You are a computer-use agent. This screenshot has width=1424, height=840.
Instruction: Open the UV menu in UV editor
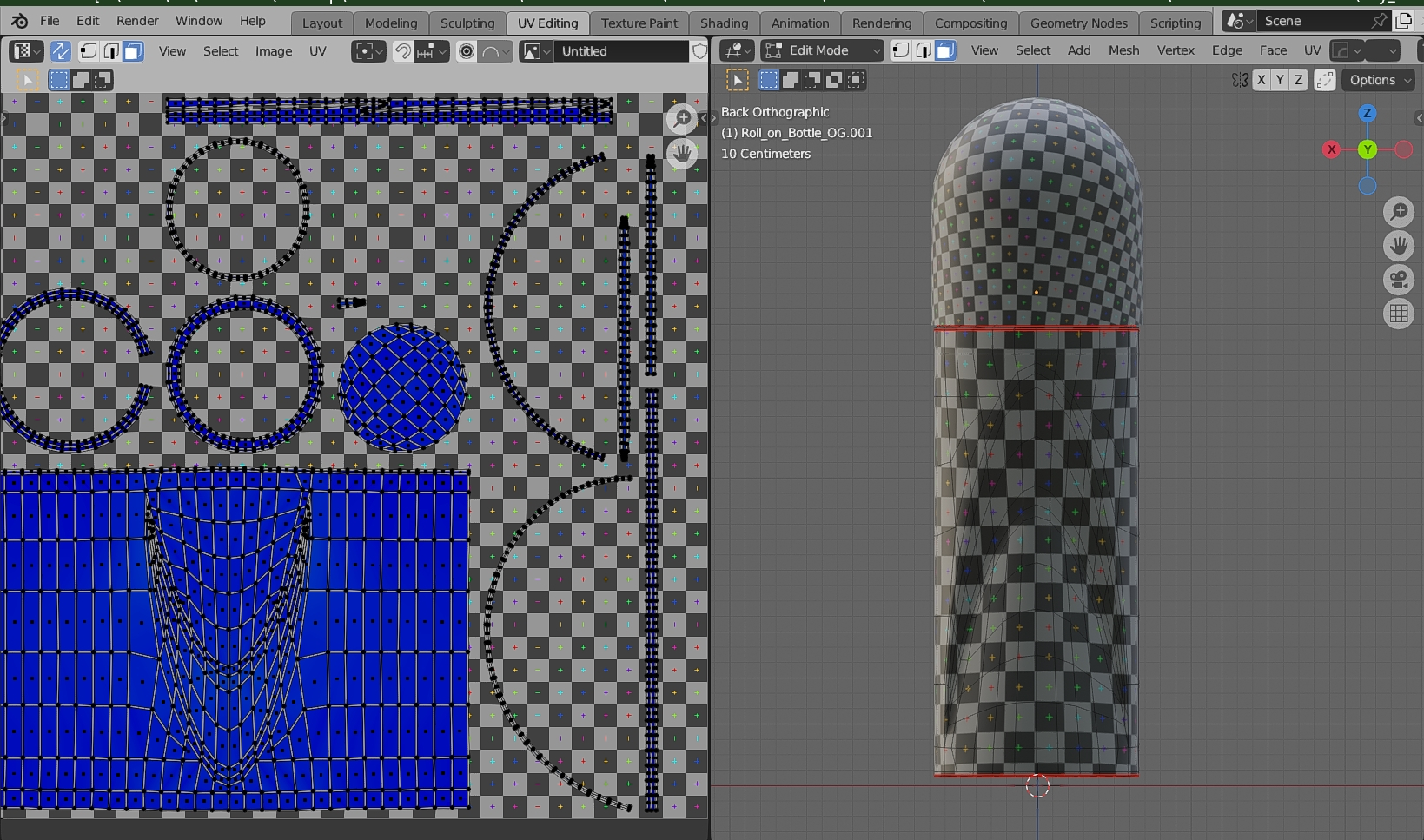[x=318, y=51]
